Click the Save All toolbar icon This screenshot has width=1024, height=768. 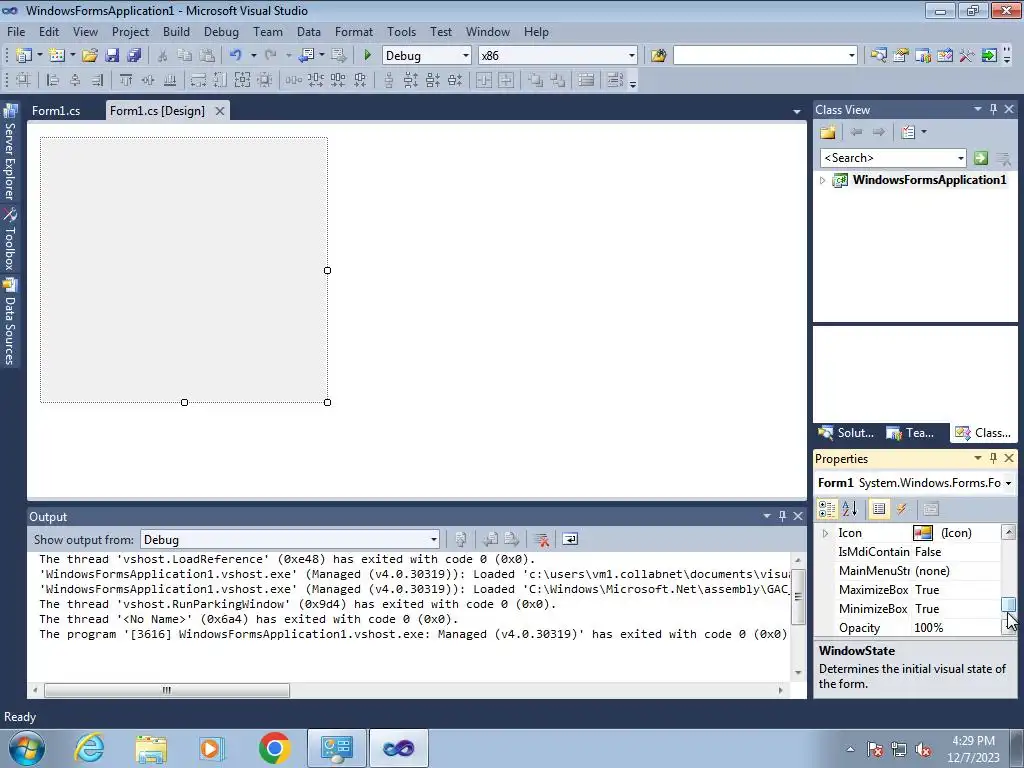click(x=134, y=56)
